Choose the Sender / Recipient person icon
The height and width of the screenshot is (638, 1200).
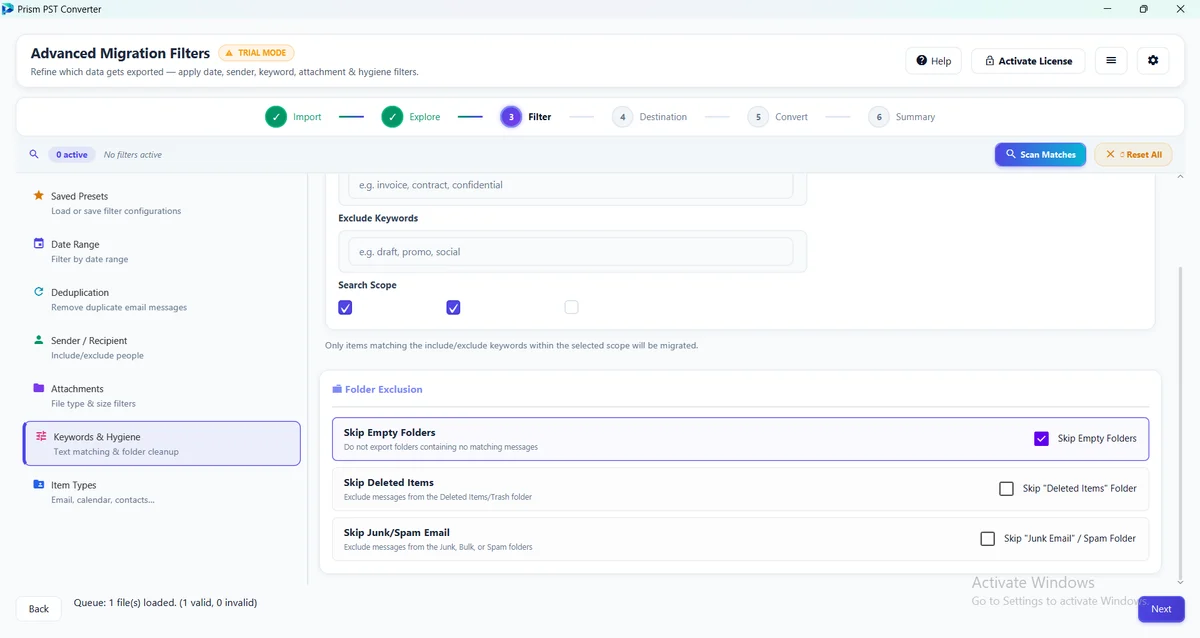(x=39, y=340)
